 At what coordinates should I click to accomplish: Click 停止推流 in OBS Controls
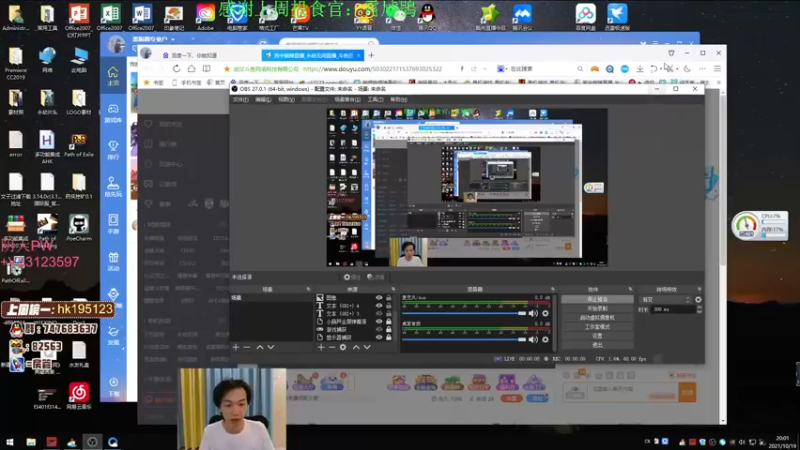pyautogui.click(x=597, y=299)
